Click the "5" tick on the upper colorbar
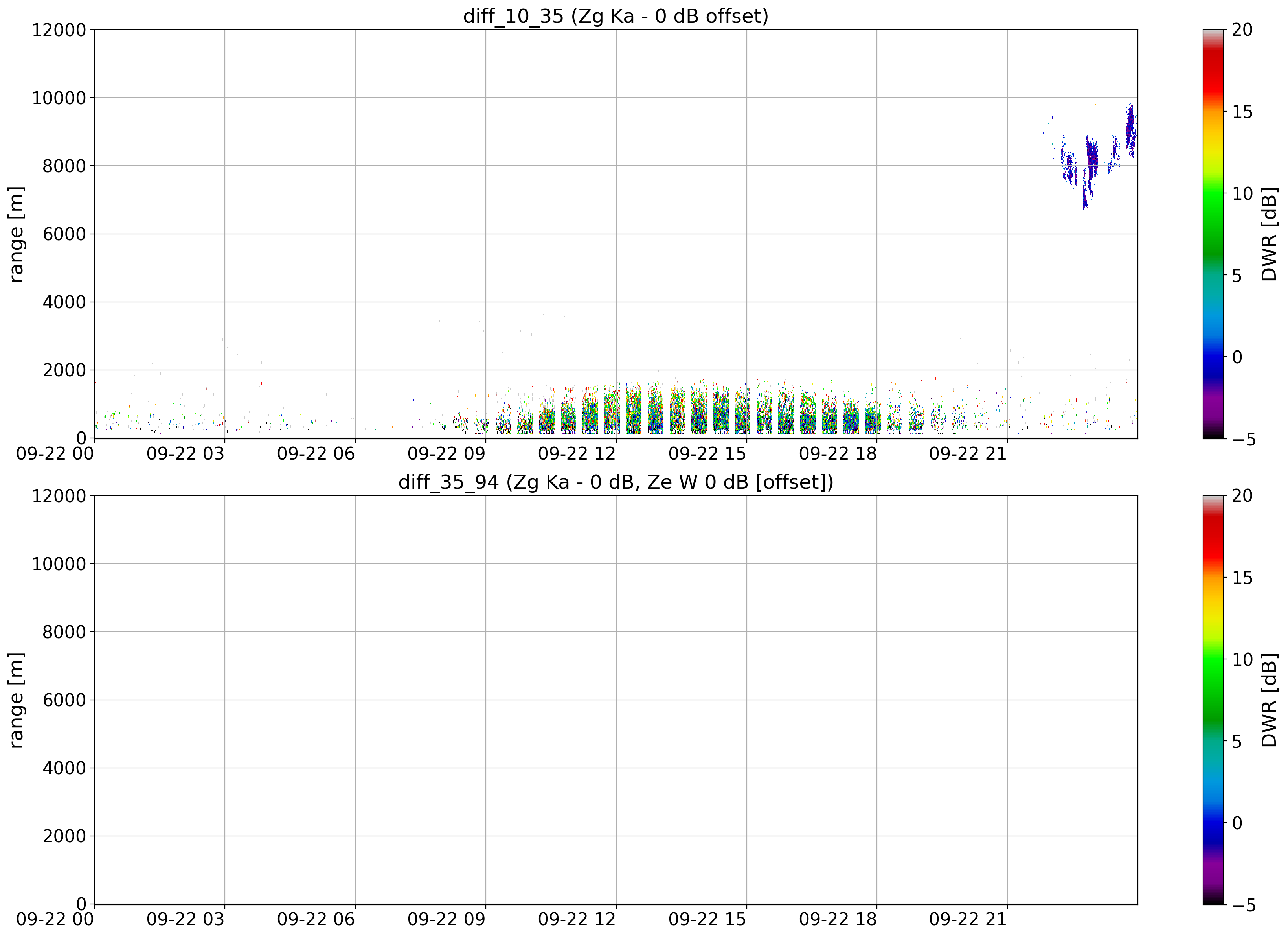This screenshot has width=1288, height=937. 1237,276
